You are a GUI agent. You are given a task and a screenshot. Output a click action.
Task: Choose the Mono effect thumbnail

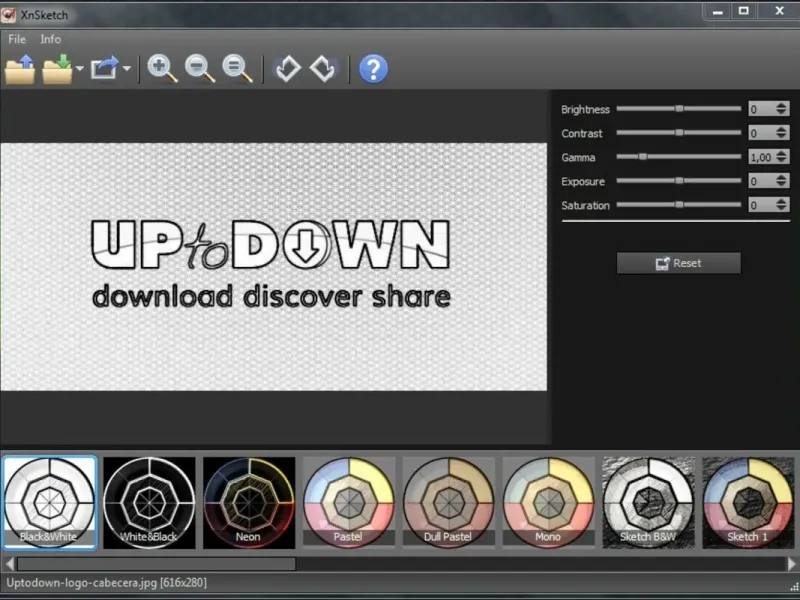point(549,503)
